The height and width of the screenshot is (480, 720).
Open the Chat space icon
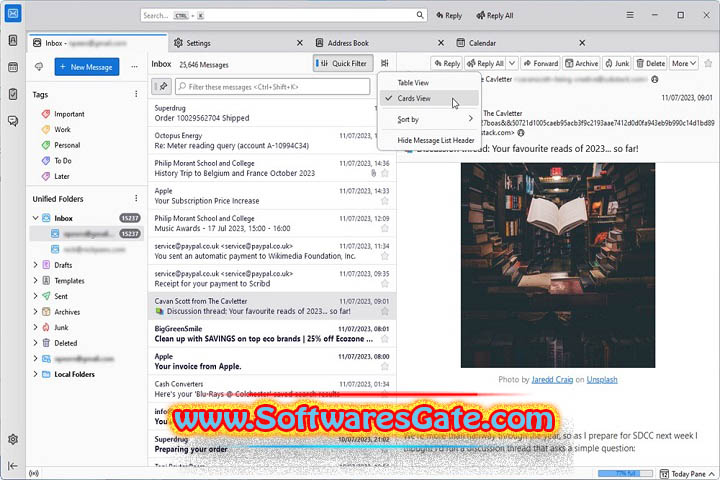coord(13,121)
